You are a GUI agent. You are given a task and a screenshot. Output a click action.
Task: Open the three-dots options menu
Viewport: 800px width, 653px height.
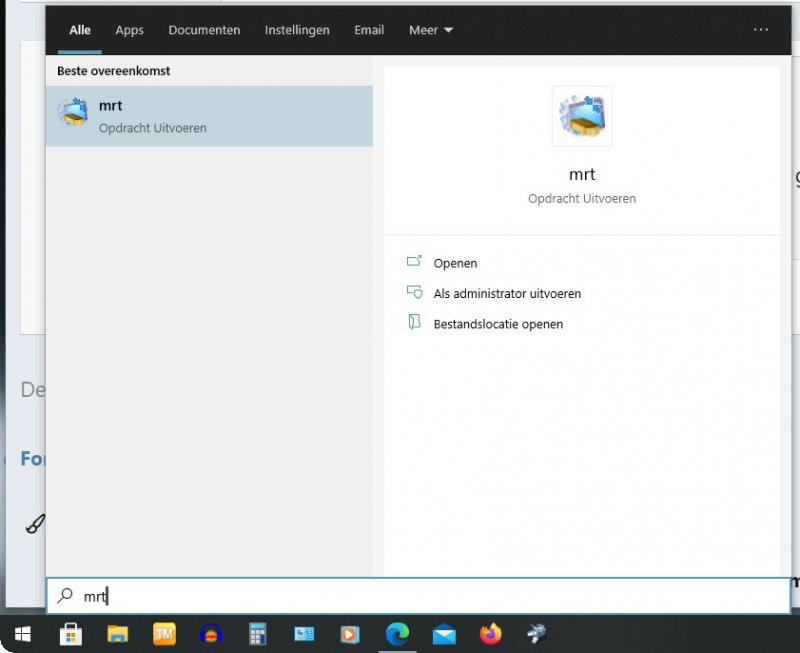click(761, 30)
